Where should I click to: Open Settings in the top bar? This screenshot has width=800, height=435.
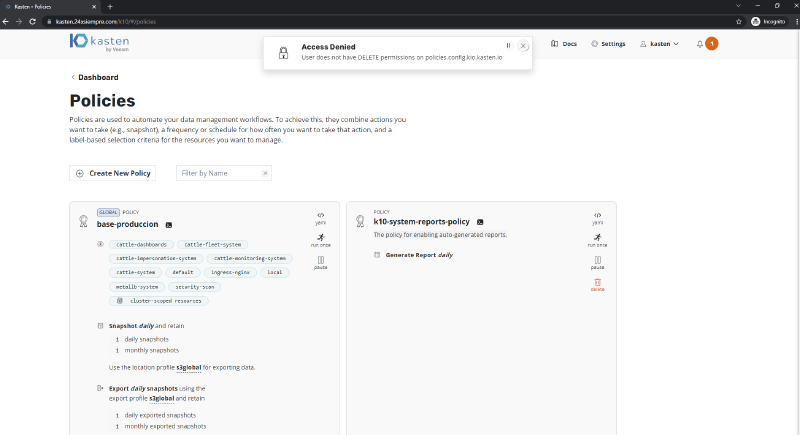pos(608,44)
